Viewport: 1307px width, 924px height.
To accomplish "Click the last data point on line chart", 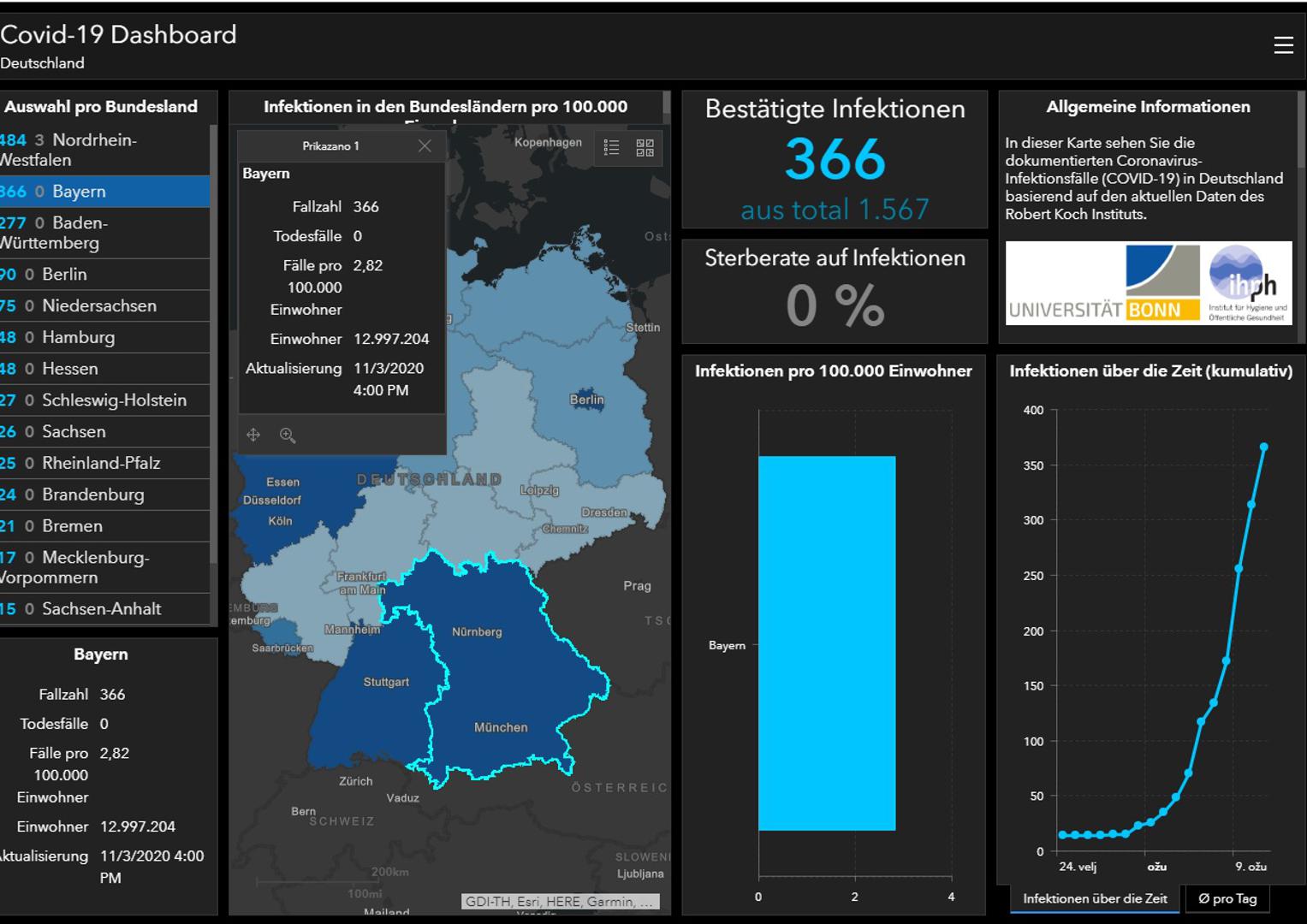I will [1263, 447].
